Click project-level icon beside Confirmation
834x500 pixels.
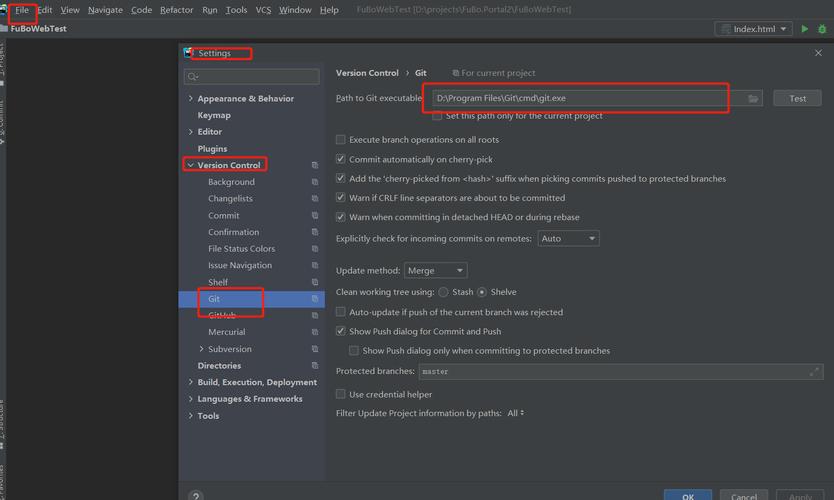coord(315,232)
